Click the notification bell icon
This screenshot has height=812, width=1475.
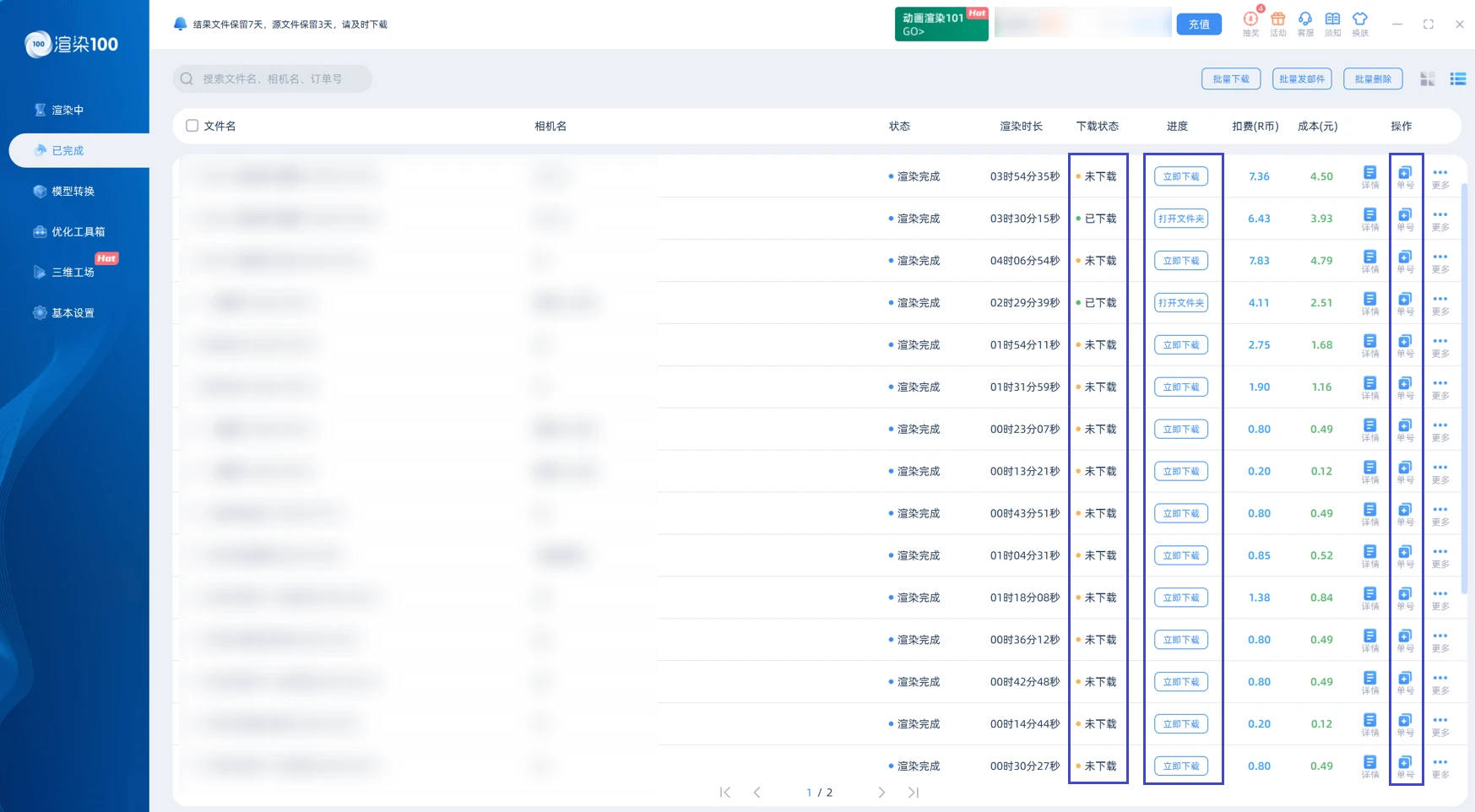(180, 24)
